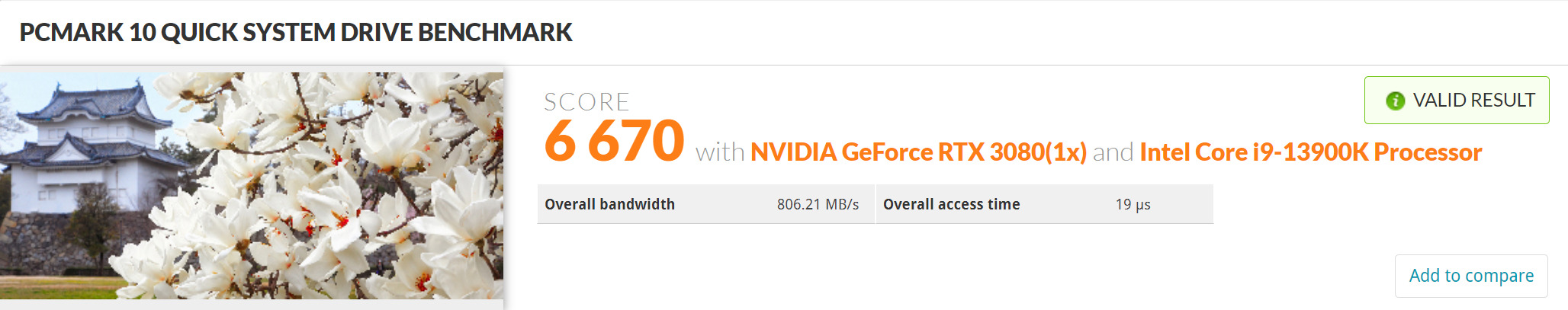Image resolution: width=1568 pixels, height=310 pixels.
Task: Select the orange 6 670 score value
Action: coord(614,142)
